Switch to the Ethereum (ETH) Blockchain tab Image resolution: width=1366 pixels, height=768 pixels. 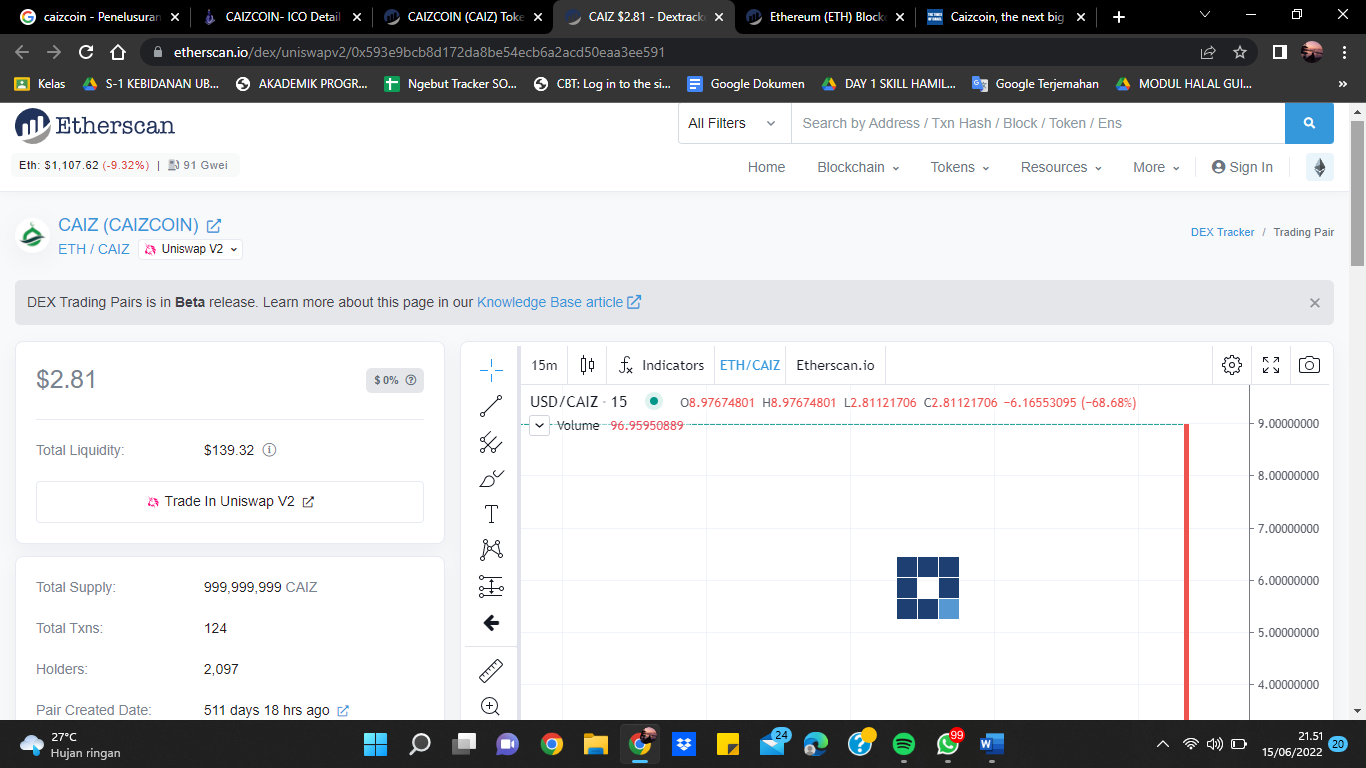pyautogui.click(x=825, y=17)
